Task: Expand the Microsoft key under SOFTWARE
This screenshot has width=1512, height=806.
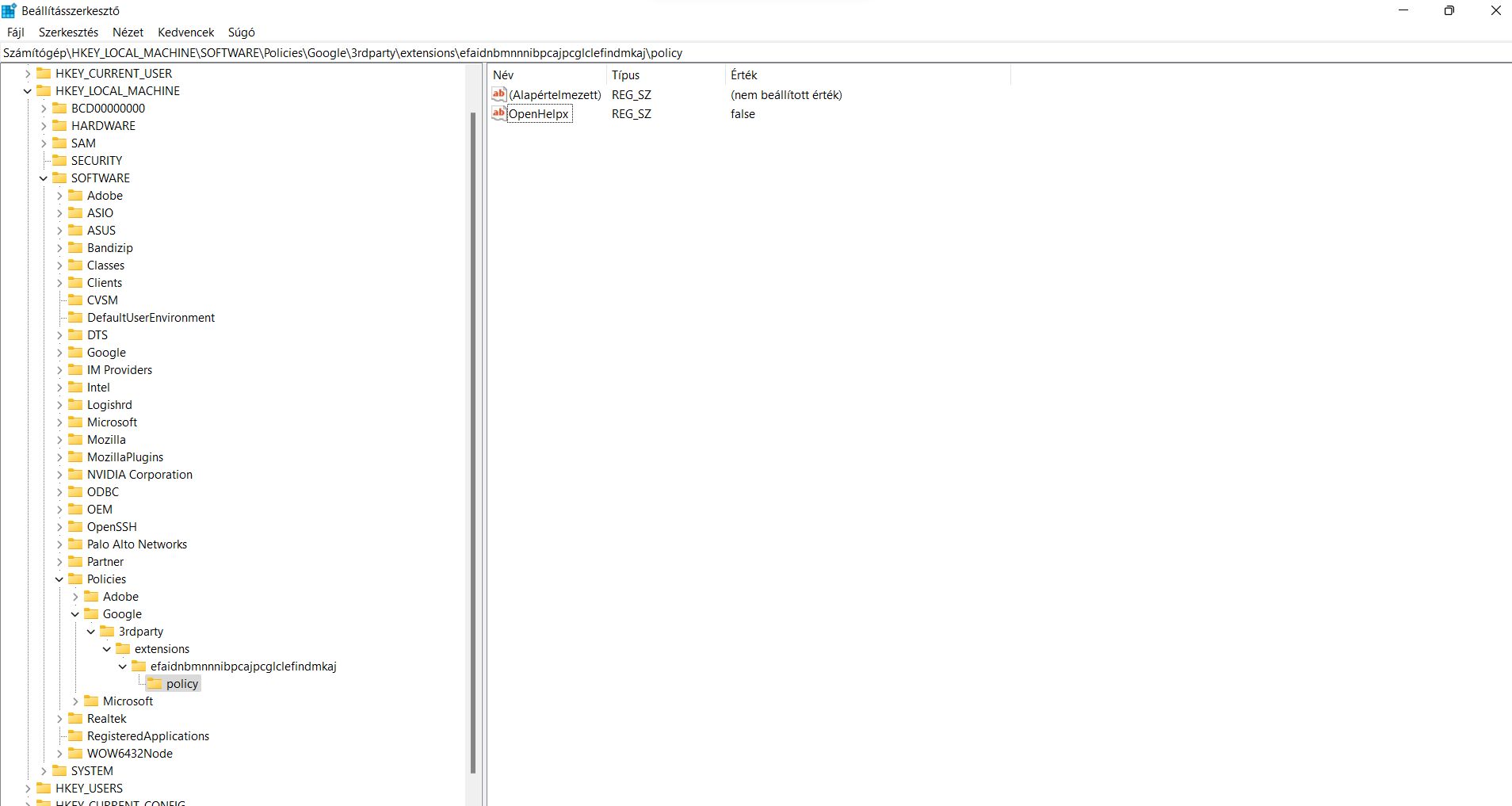Action: tap(59, 422)
